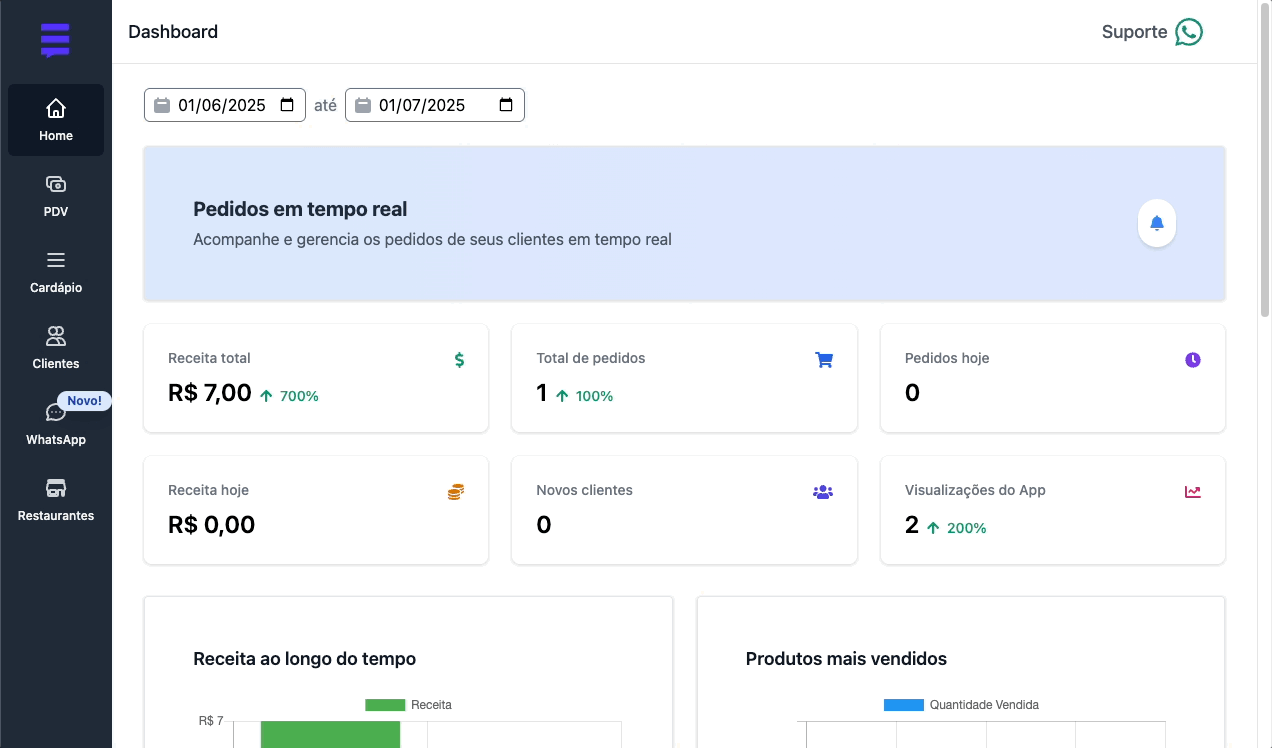The width and height of the screenshot is (1272, 748).
Task: Click the start date field 01/06/2025
Action: [221, 105]
